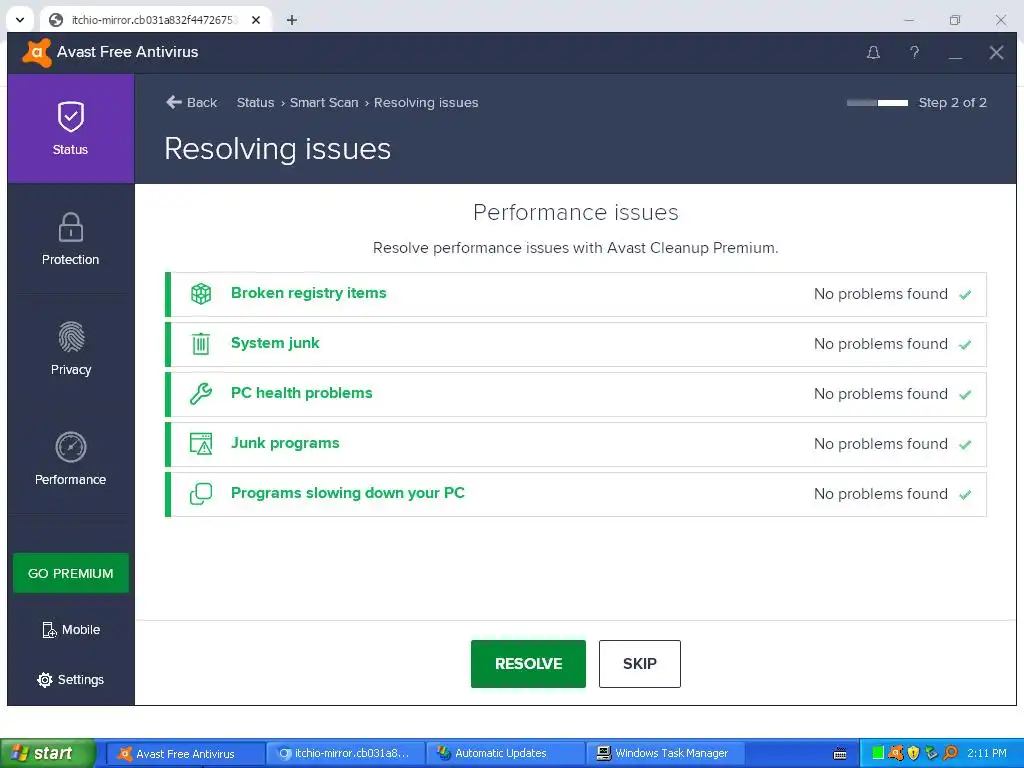The height and width of the screenshot is (768, 1024).
Task: Click the Mobile sidebar item
Action: click(71, 630)
